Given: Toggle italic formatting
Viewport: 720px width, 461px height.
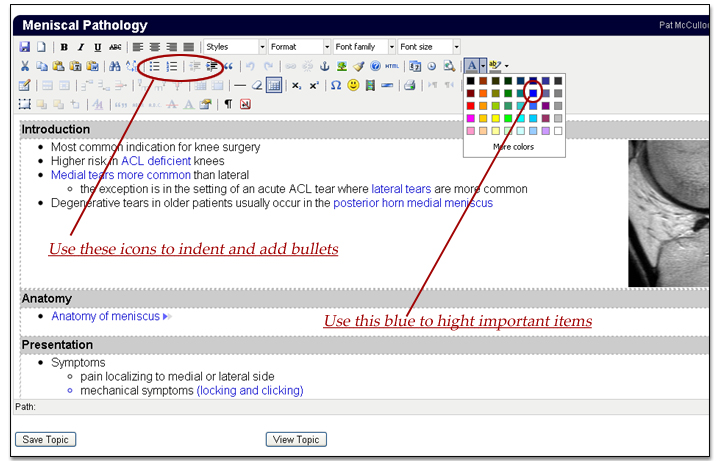Looking at the screenshot, I should 81,47.
